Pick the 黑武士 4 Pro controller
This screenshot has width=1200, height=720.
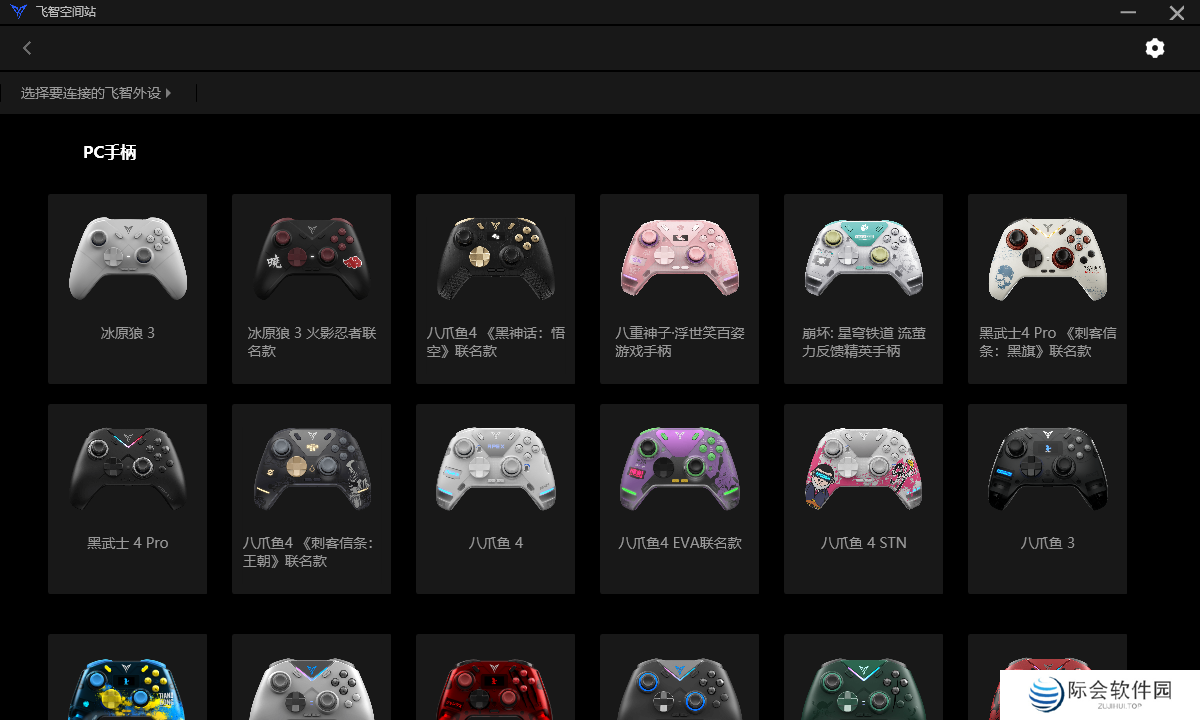tap(128, 499)
